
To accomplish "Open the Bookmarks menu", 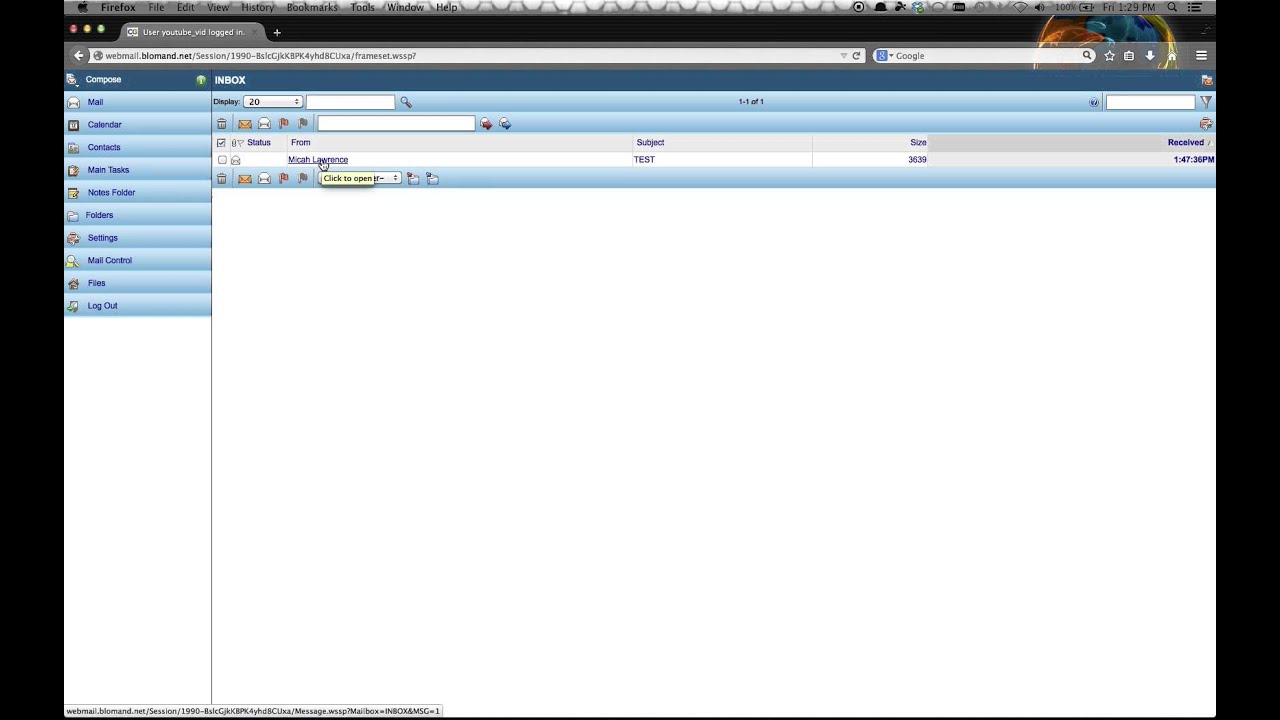I will tap(312, 7).
